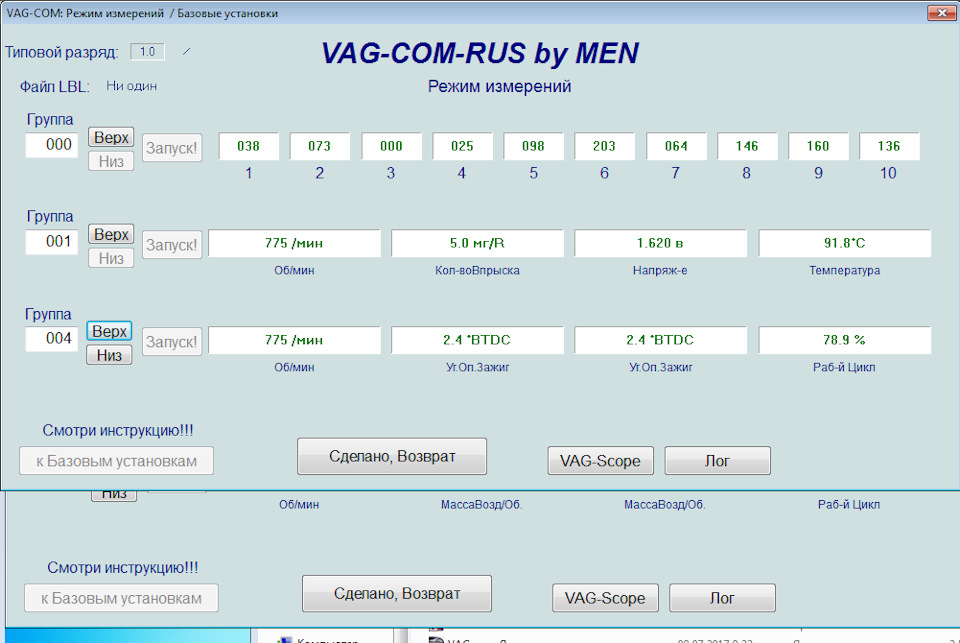Click the Кол-воВпрыска label
960x643 pixels.
pos(478,270)
